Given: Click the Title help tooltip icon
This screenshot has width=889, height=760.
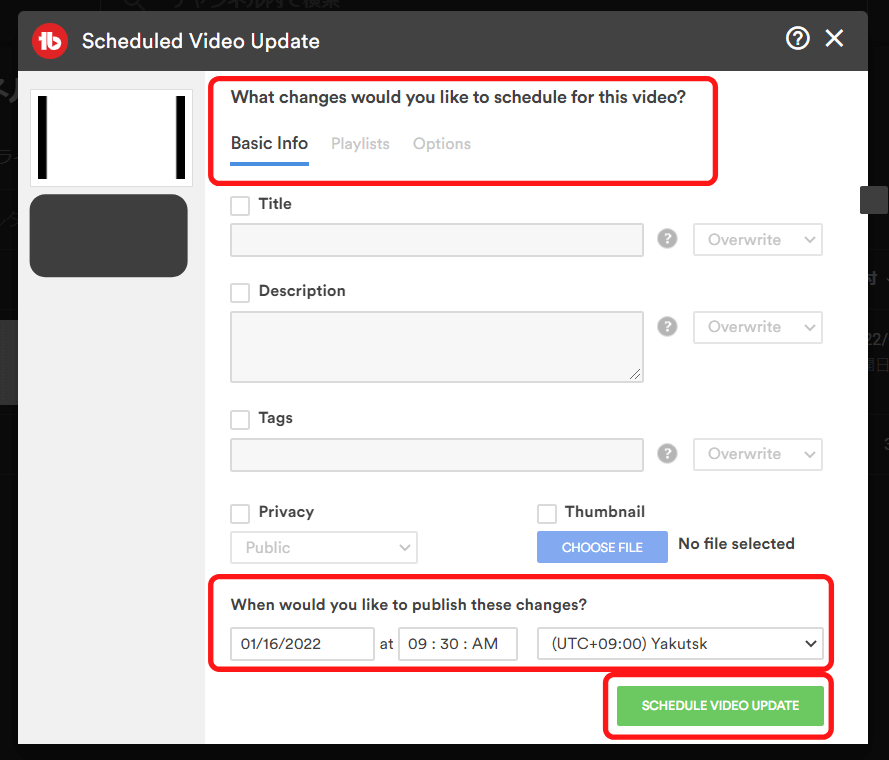Looking at the screenshot, I should coord(668,239).
